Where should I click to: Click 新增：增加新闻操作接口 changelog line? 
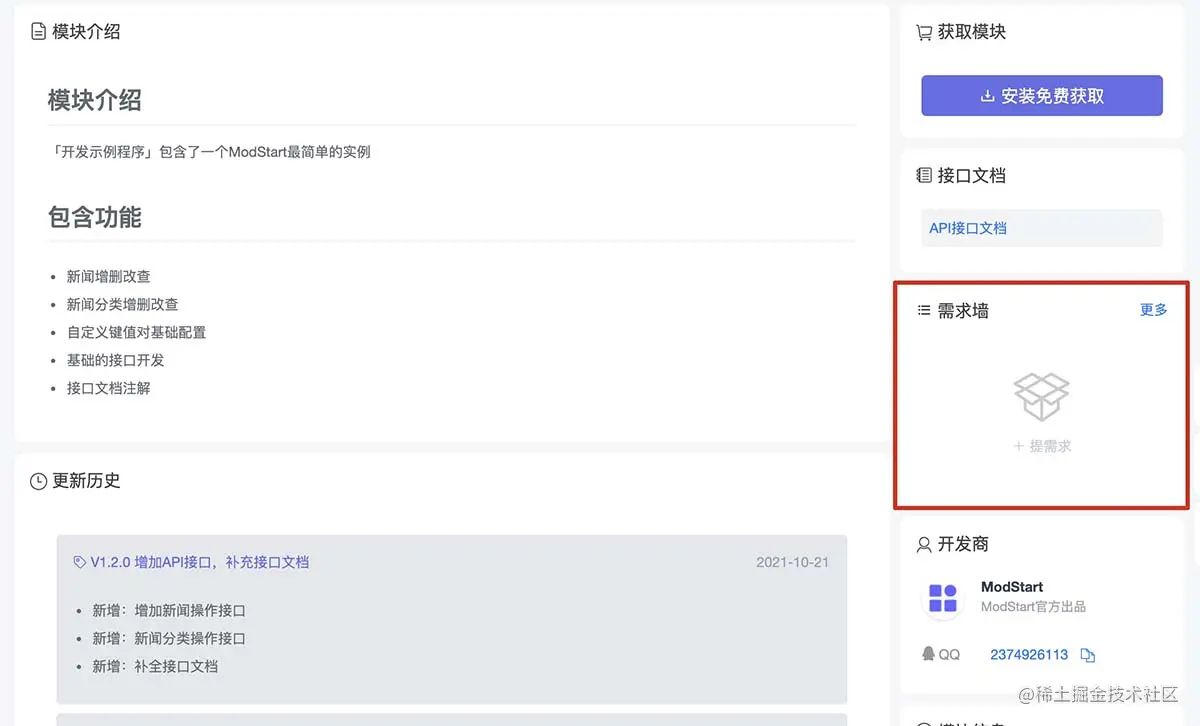click(169, 610)
